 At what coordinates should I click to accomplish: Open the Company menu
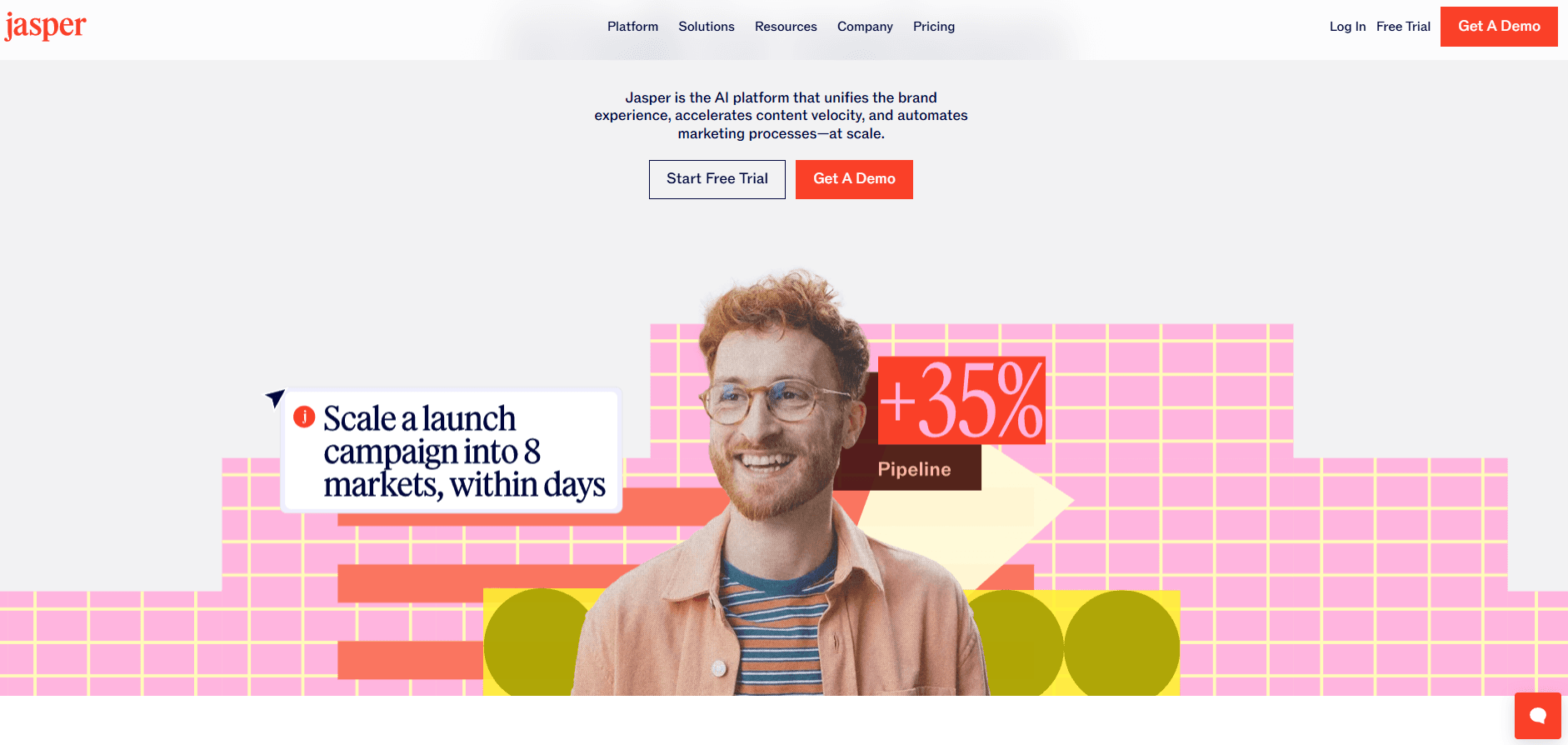(865, 27)
